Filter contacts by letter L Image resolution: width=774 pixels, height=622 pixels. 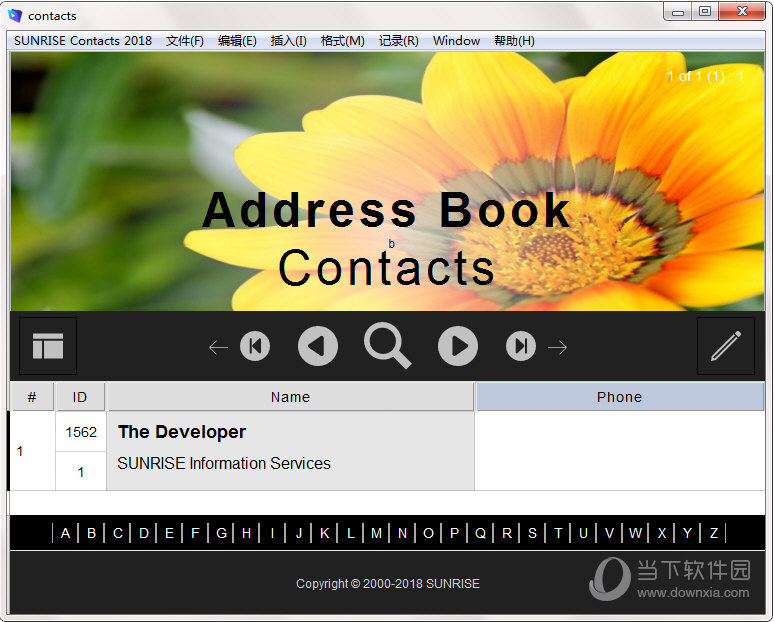(350, 533)
